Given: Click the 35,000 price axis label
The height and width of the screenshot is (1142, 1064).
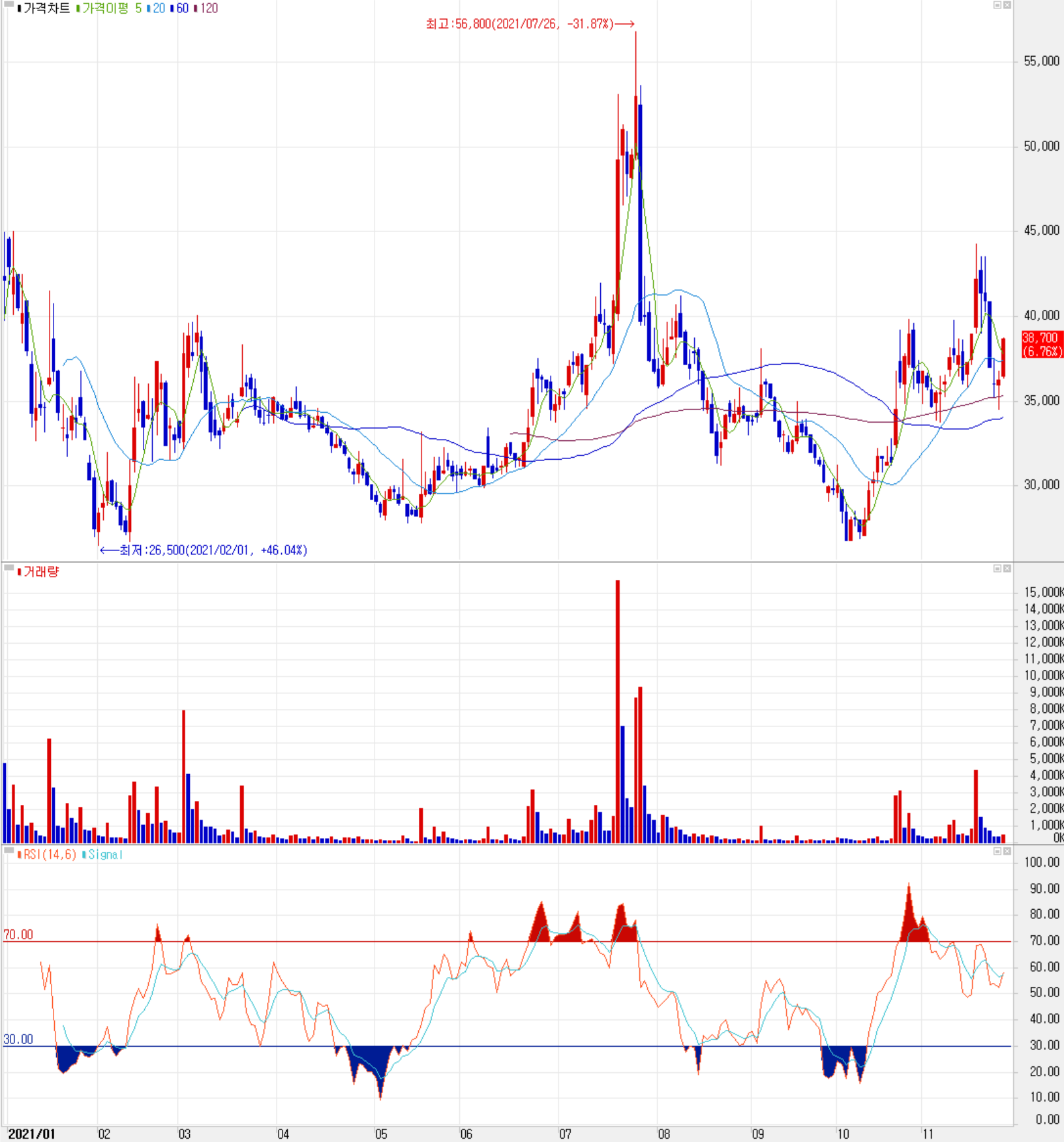Looking at the screenshot, I should [1042, 400].
